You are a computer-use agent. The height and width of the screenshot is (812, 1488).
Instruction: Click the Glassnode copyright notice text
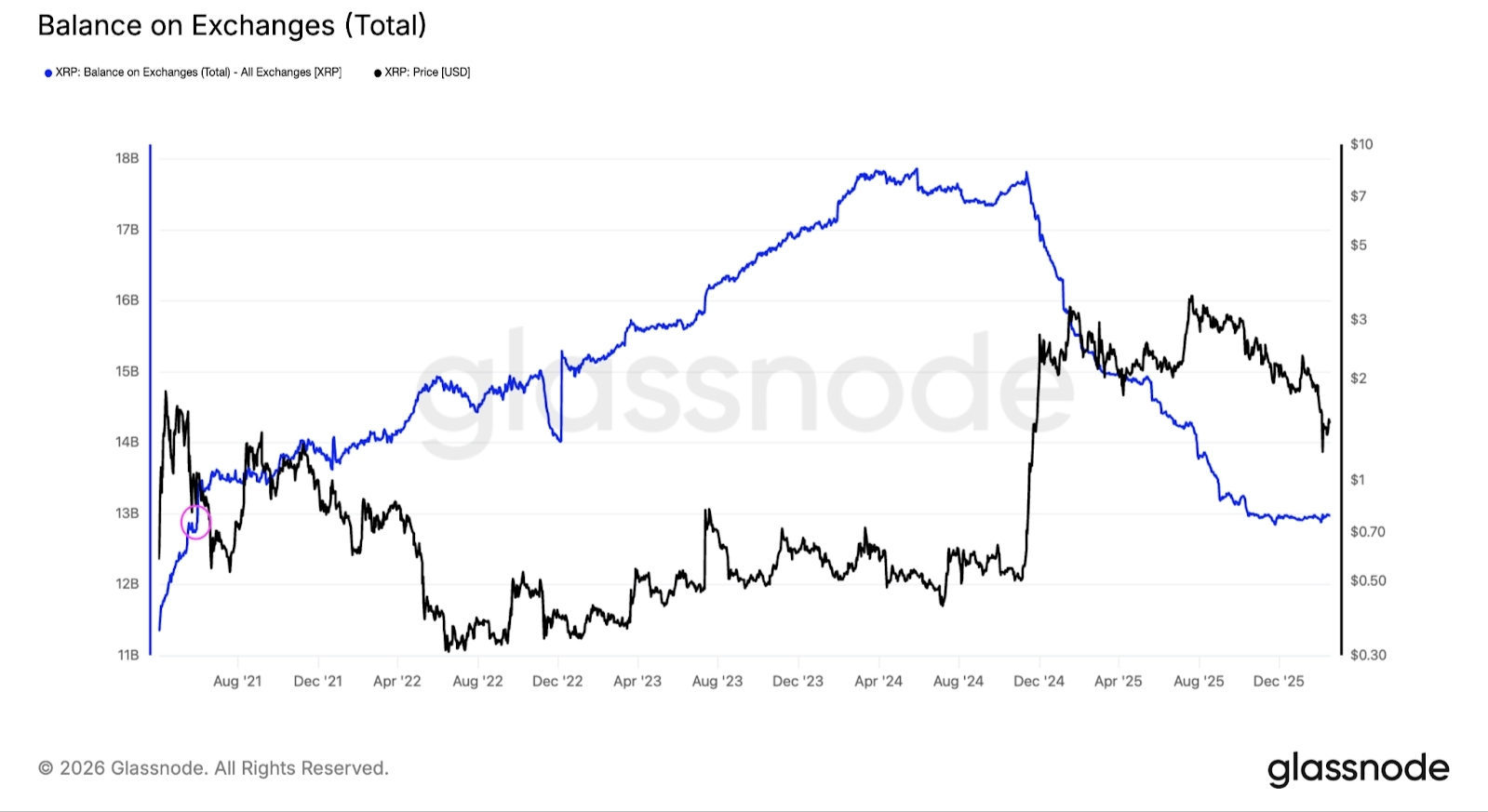point(213,768)
